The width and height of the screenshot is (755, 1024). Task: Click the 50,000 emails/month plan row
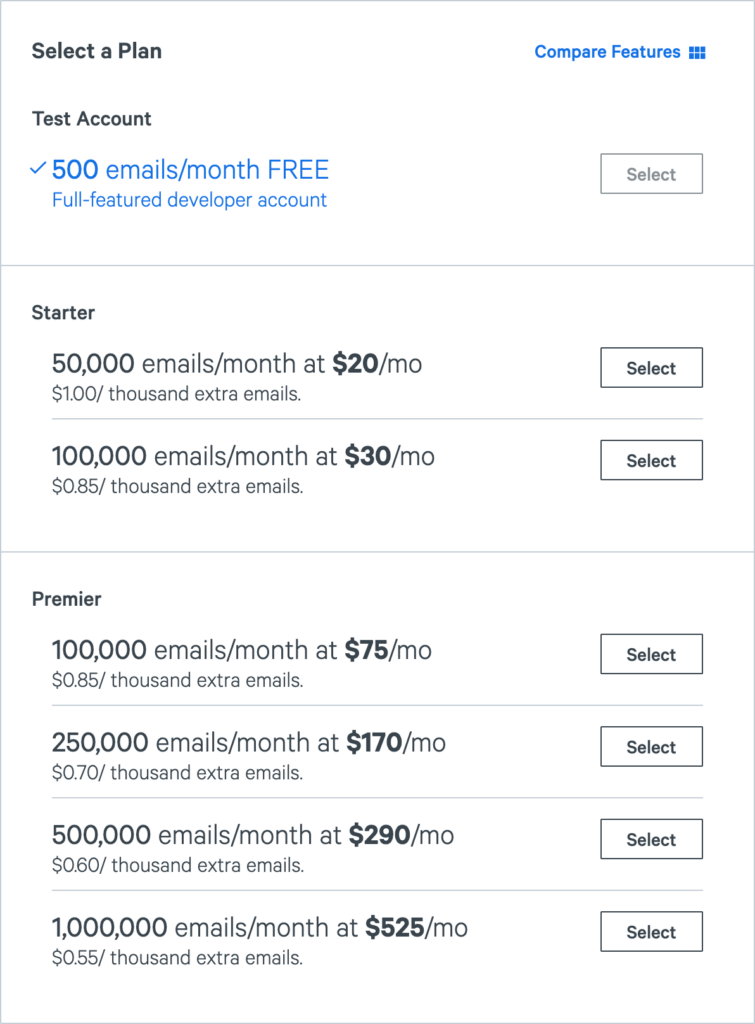[236, 364]
